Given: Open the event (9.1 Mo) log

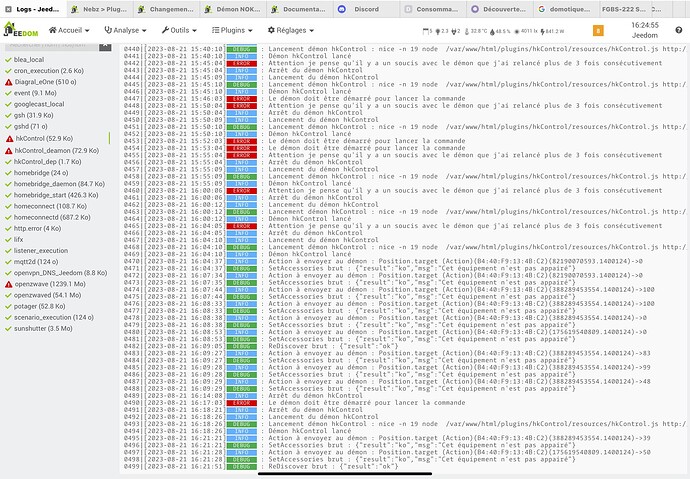Looking at the screenshot, I should tap(31, 93).
